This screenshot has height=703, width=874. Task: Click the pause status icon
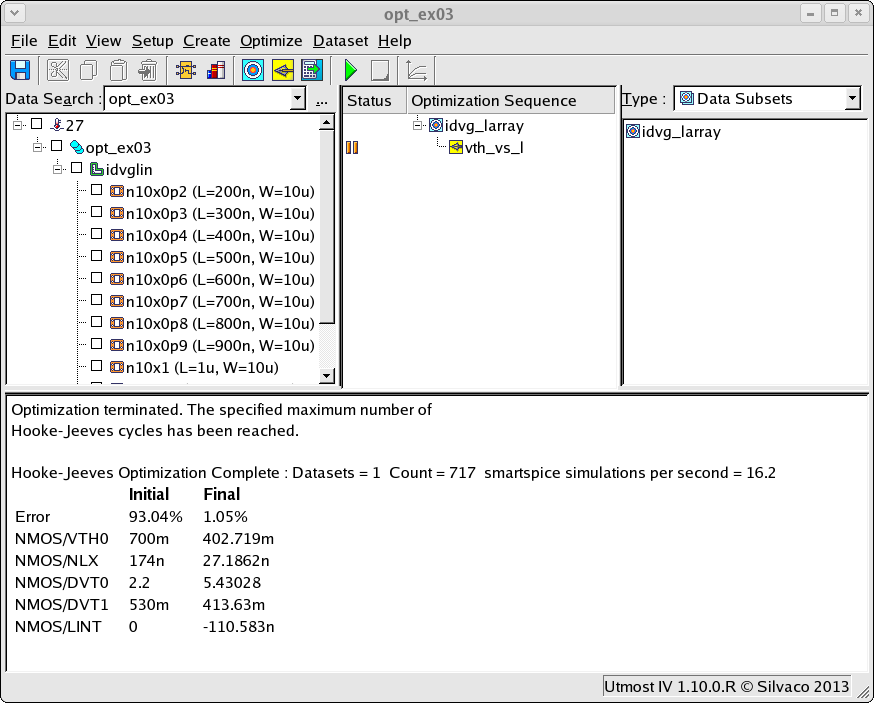pyautogui.click(x=352, y=147)
